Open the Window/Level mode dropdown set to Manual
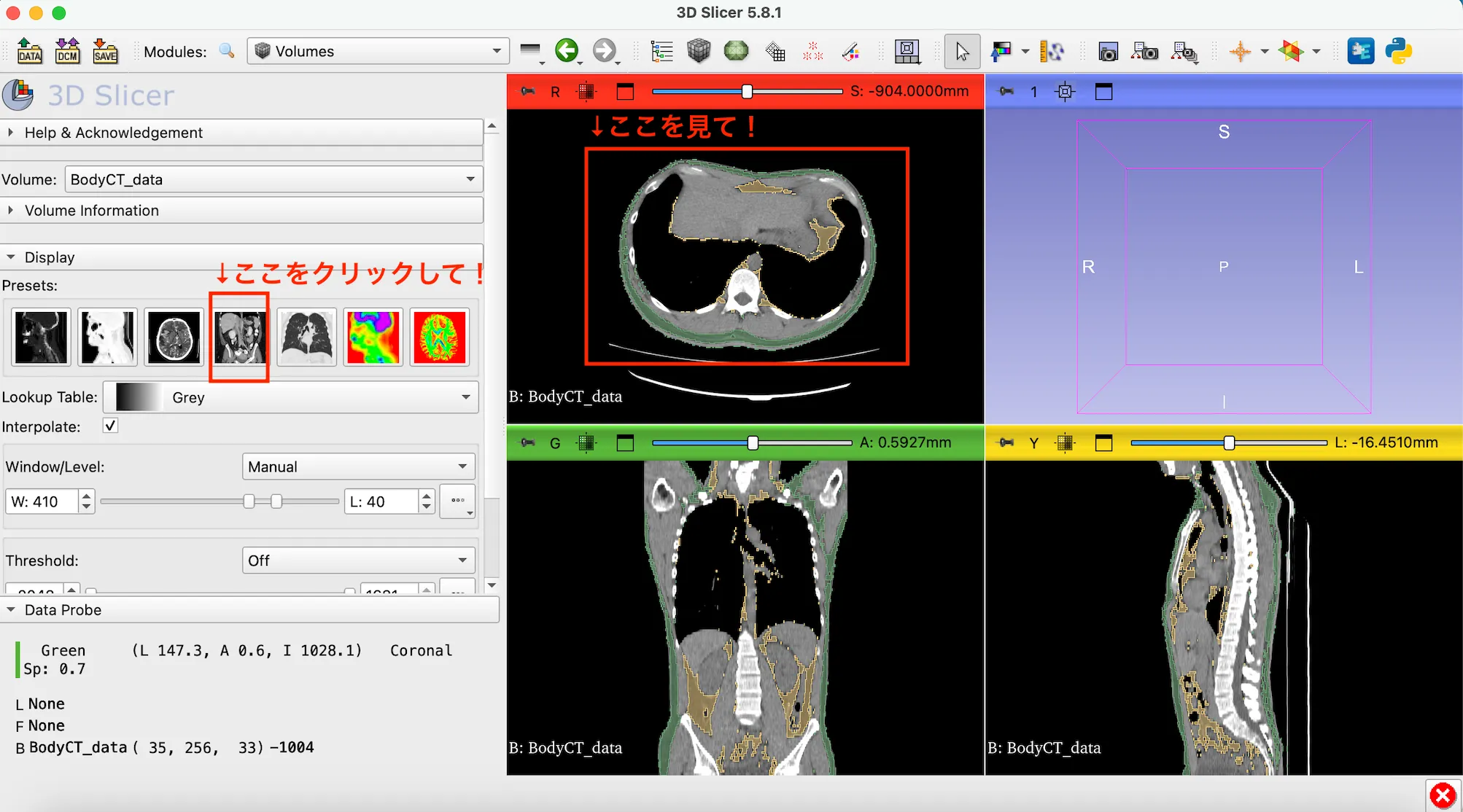 pyautogui.click(x=357, y=466)
